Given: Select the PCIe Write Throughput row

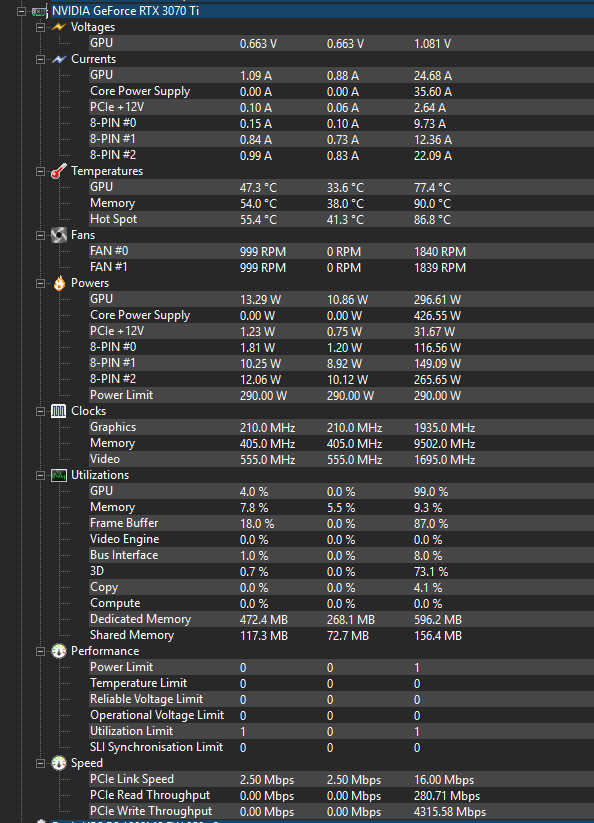Looking at the screenshot, I should pos(341,811).
